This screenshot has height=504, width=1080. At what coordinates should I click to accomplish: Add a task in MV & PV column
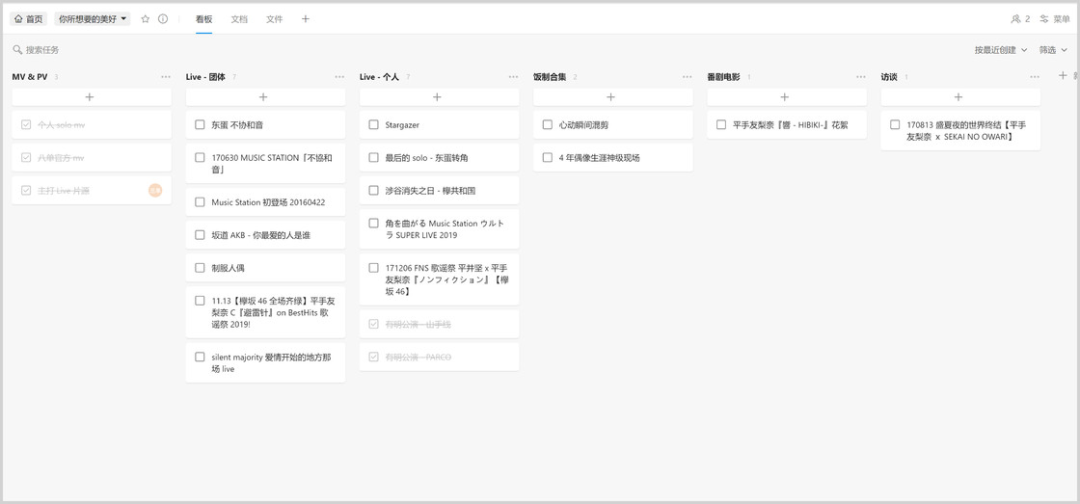pyautogui.click(x=92, y=97)
